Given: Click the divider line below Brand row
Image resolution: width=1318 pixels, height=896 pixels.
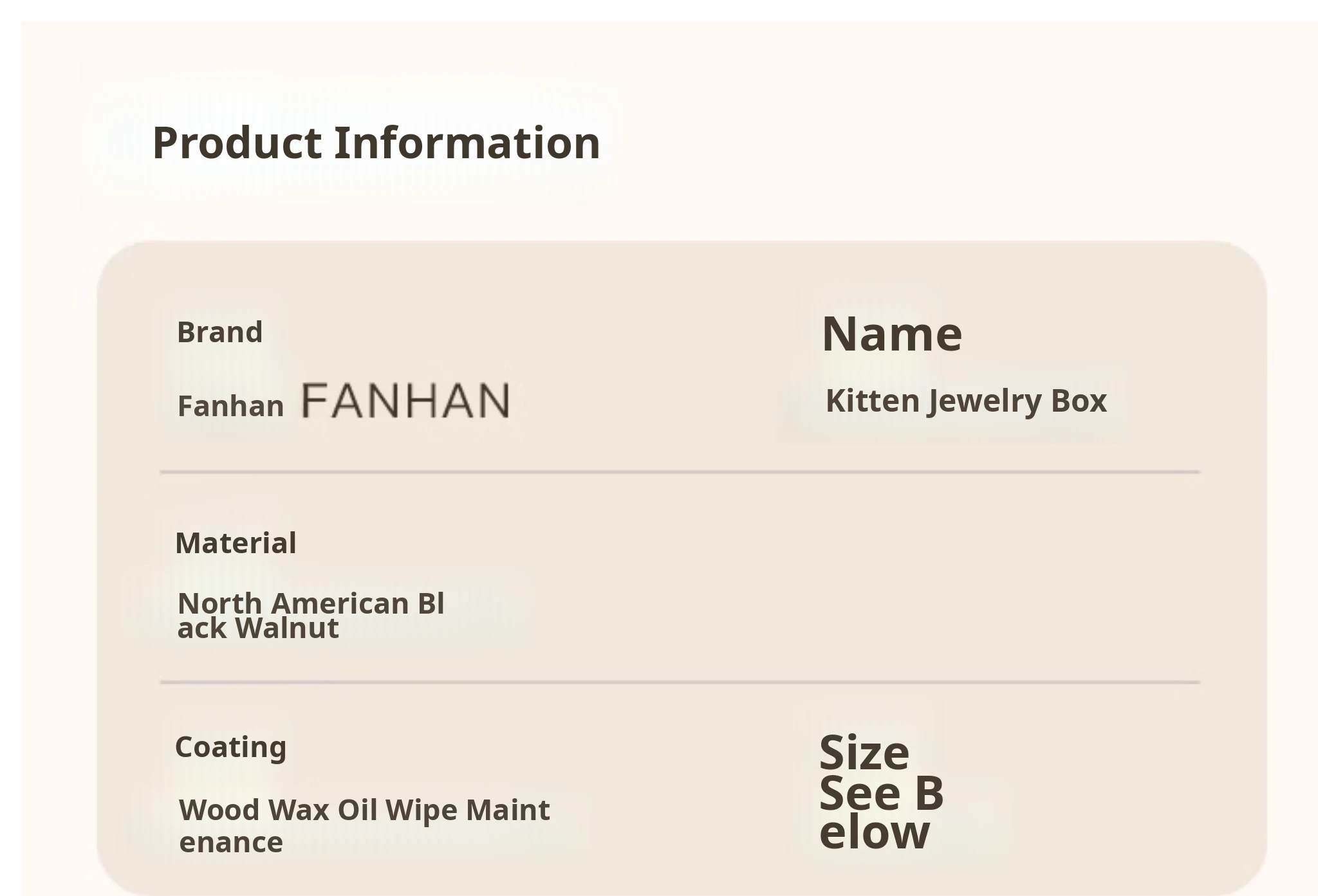Looking at the screenshot, I should pyautogui.click(x=680, y=472).
